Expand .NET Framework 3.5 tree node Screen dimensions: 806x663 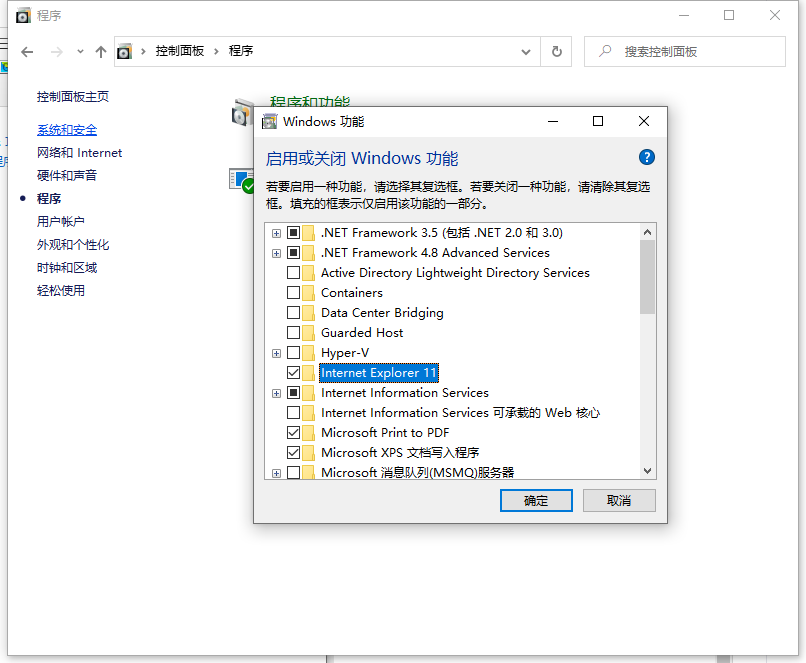(x=276, y=232)
